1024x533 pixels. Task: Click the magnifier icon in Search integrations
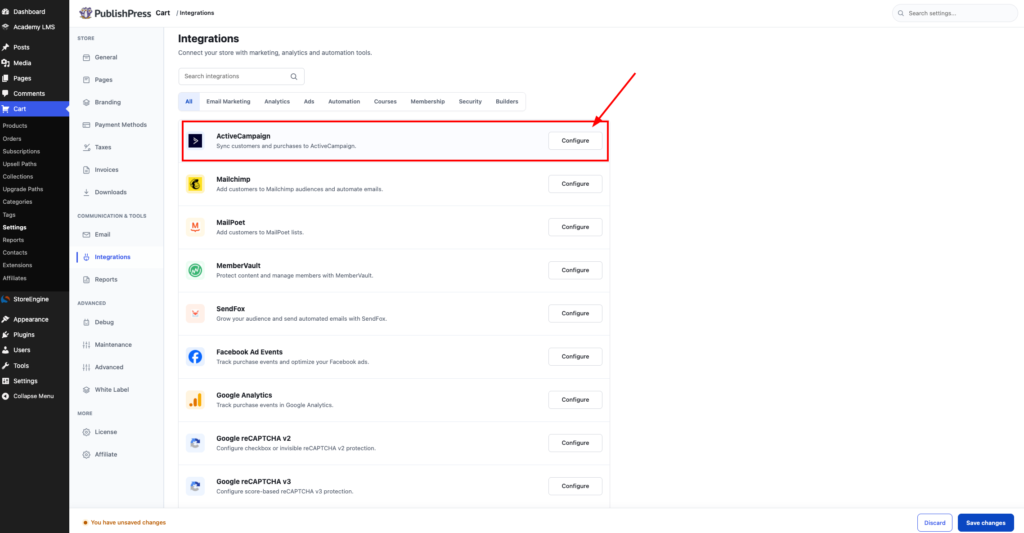coord(294,76)
